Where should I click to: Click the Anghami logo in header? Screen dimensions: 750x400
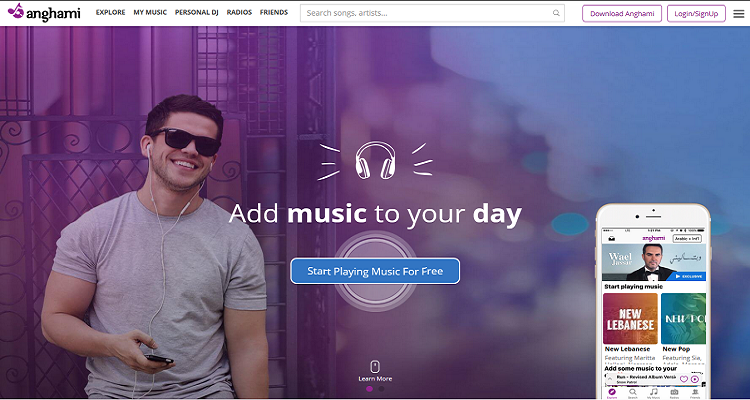44,12
